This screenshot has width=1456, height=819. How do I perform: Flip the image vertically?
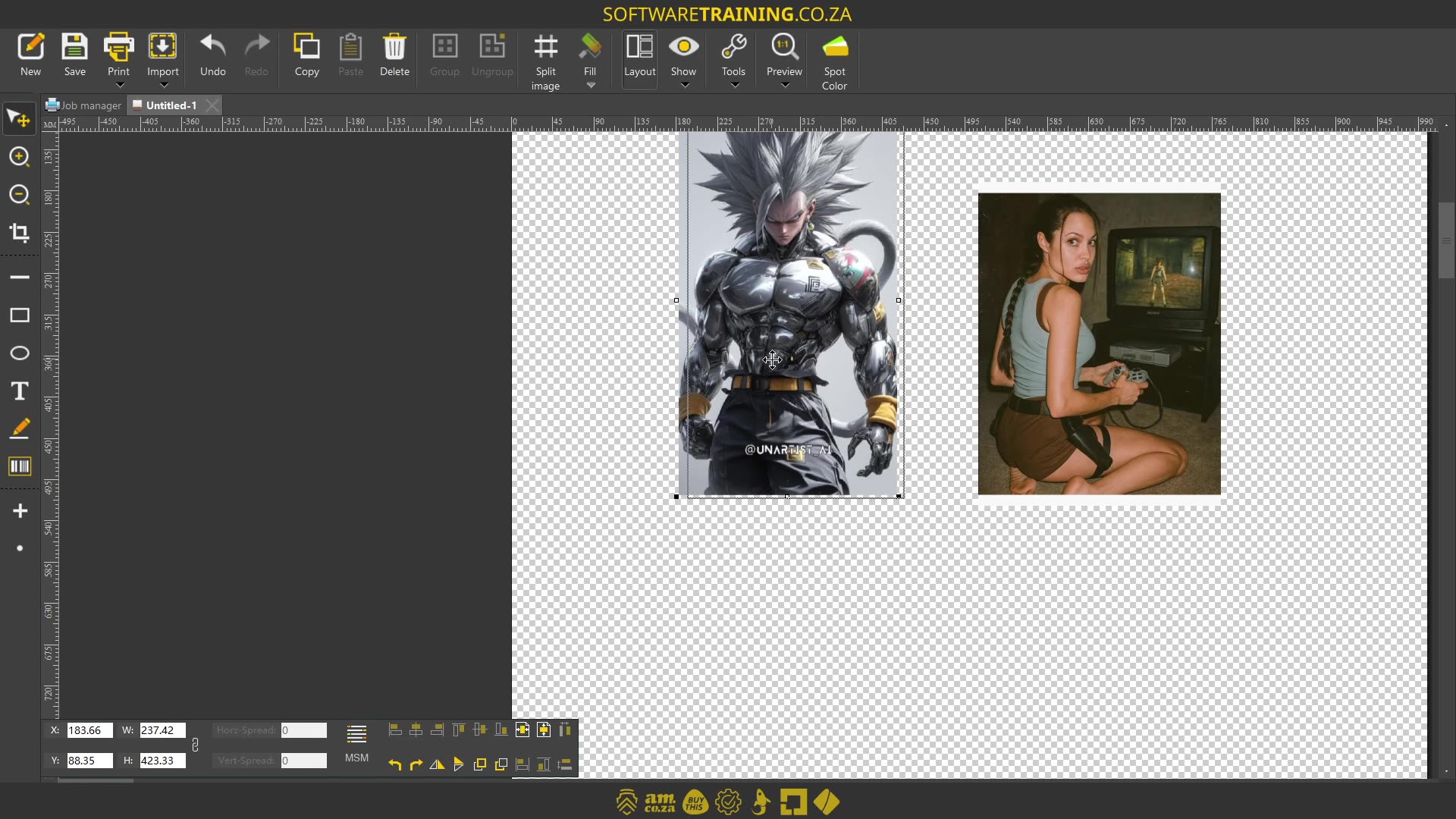pos(458,764)
